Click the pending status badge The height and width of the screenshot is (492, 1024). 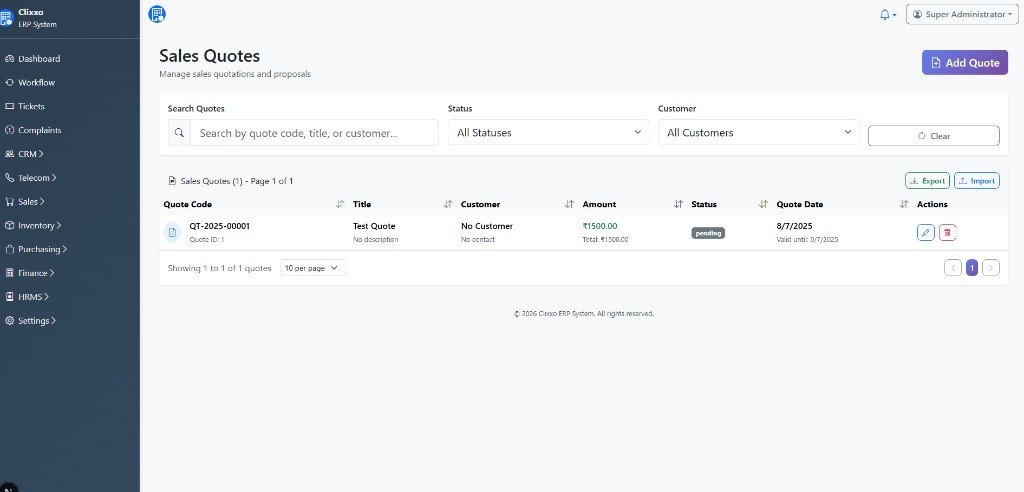[708, 233]
